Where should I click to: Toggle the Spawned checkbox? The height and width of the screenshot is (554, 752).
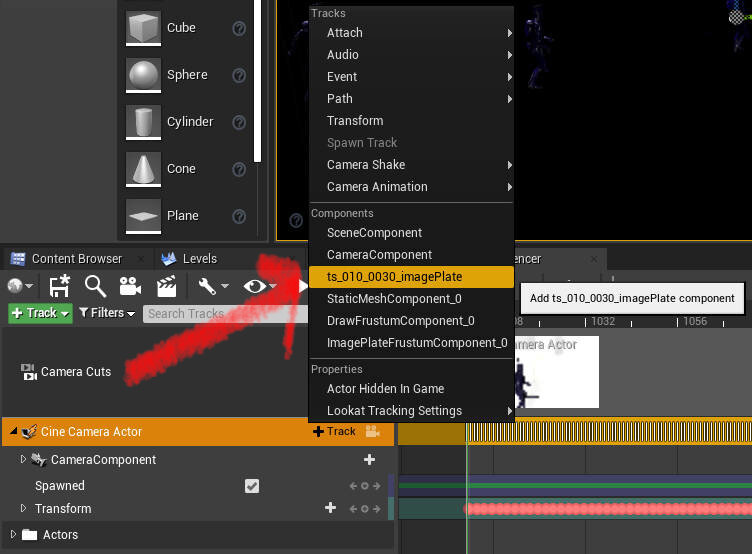[252, 486]
